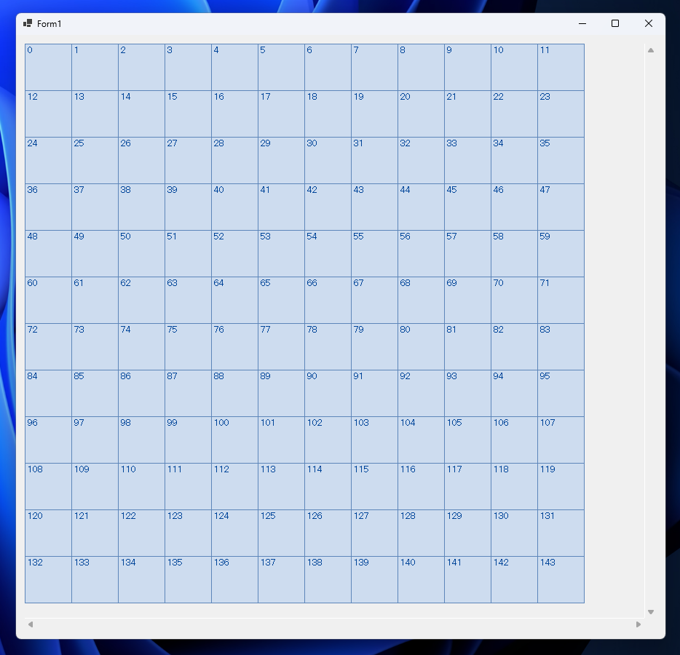Screen dimensions: 680x655
Task: Click grid cell 72
Action: 48,347
